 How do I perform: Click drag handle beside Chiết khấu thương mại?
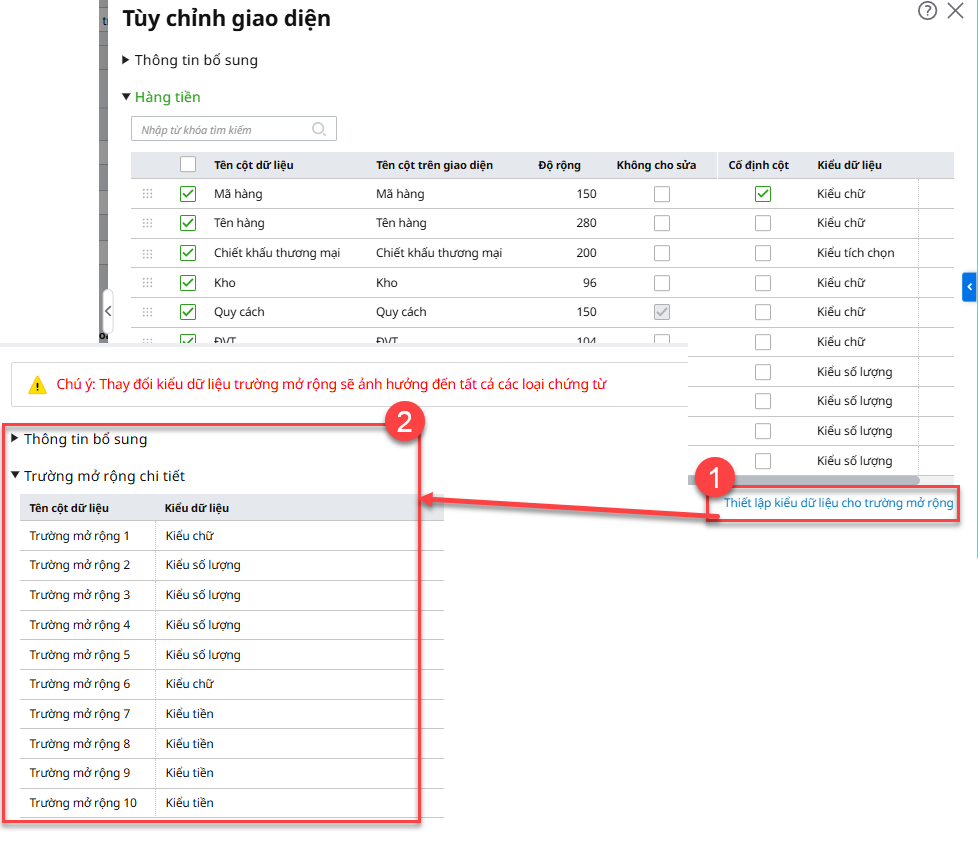(x=148, y=253)
